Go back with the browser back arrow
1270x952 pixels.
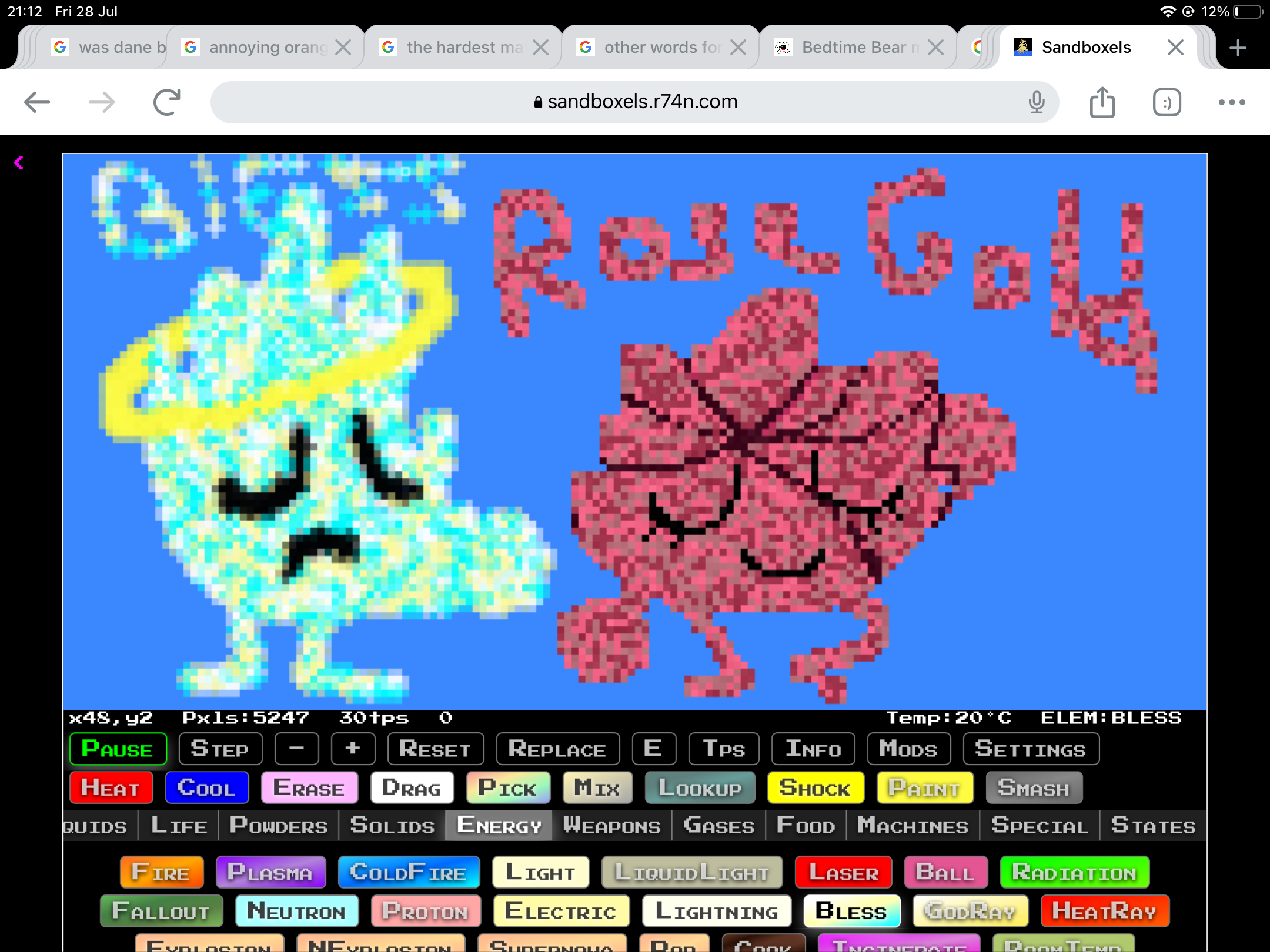(37, 102)
